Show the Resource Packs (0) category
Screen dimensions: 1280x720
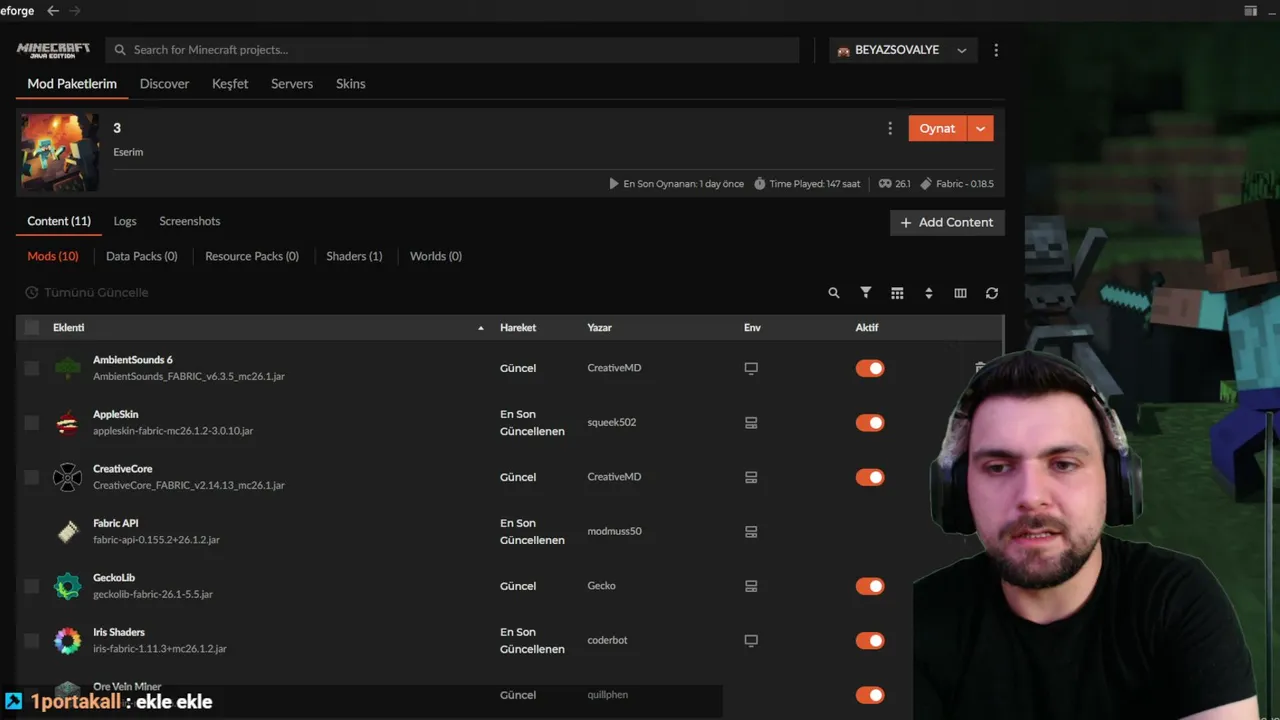252,256
